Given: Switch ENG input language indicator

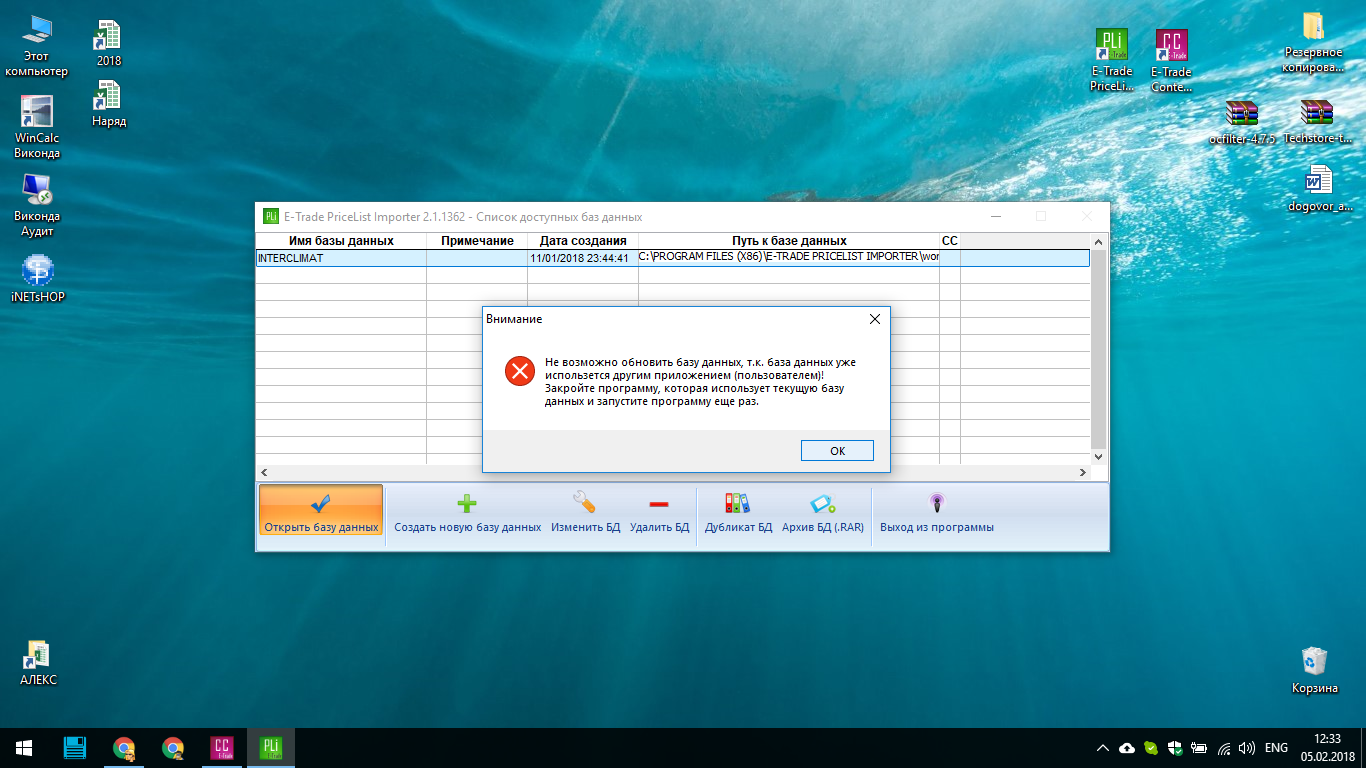Looking at the screenshot, I should pyautogui.click(x=1277, y=747).
